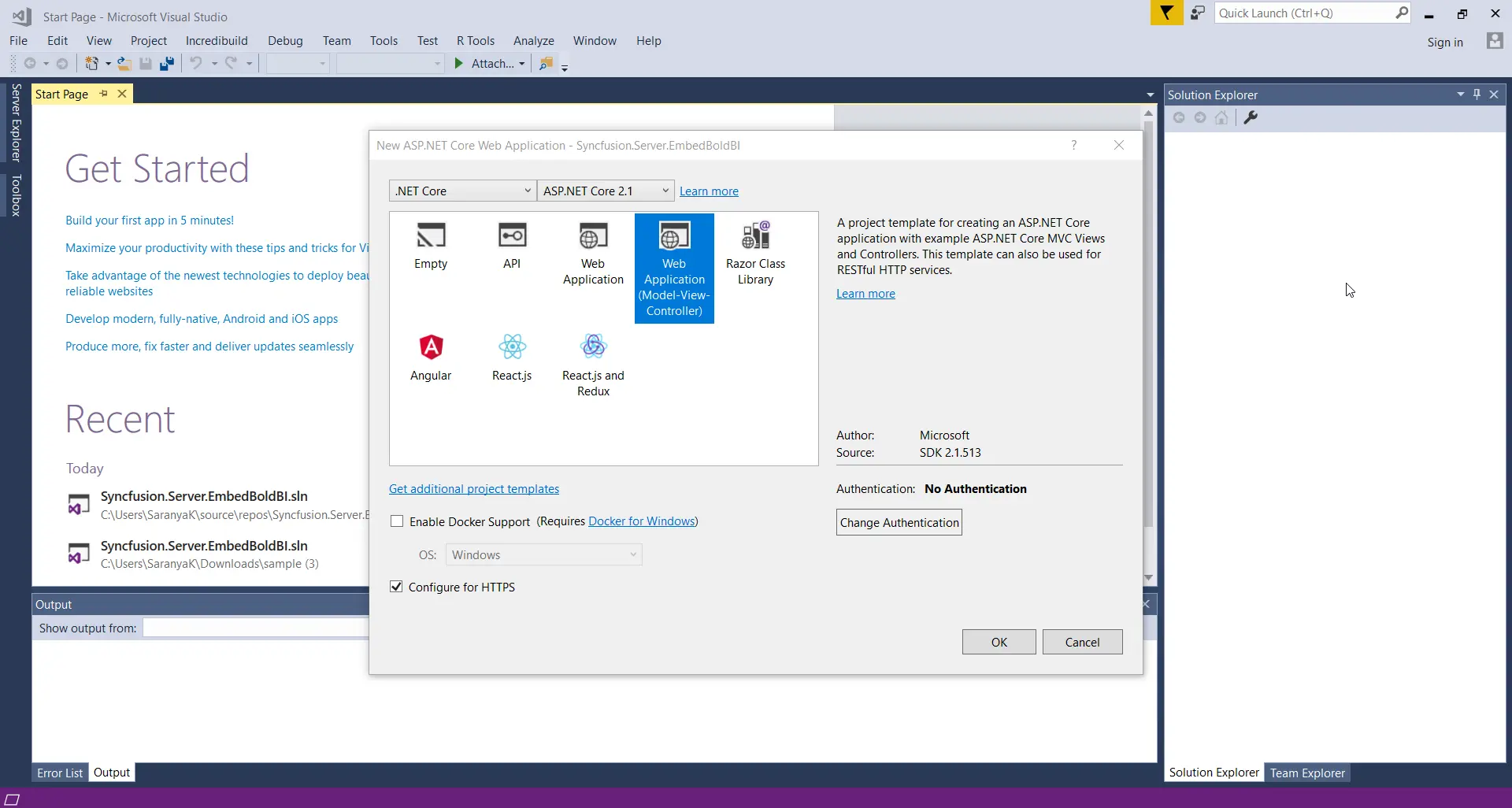
Task: Select the Razor Class Library template
Action: coord(755,235)
